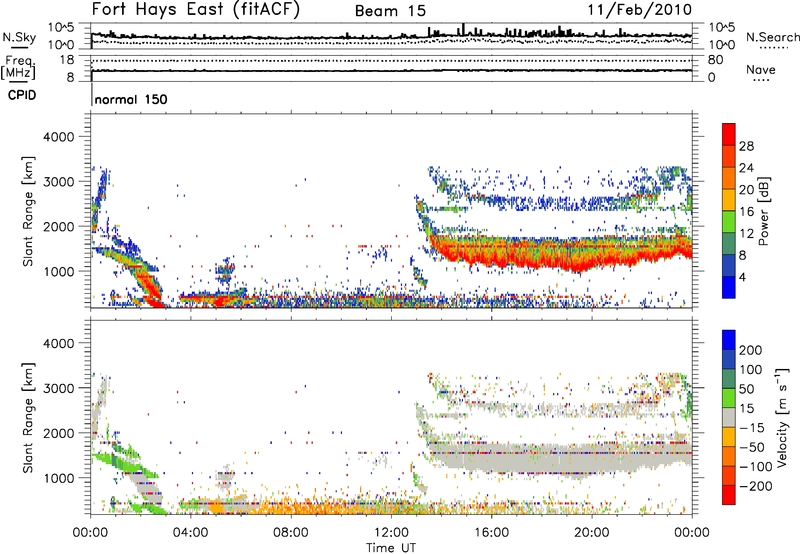Click the bright blue top Velocity colorbar segment
Viewport: 800px width, 554px height.
[x=729, y=340]
